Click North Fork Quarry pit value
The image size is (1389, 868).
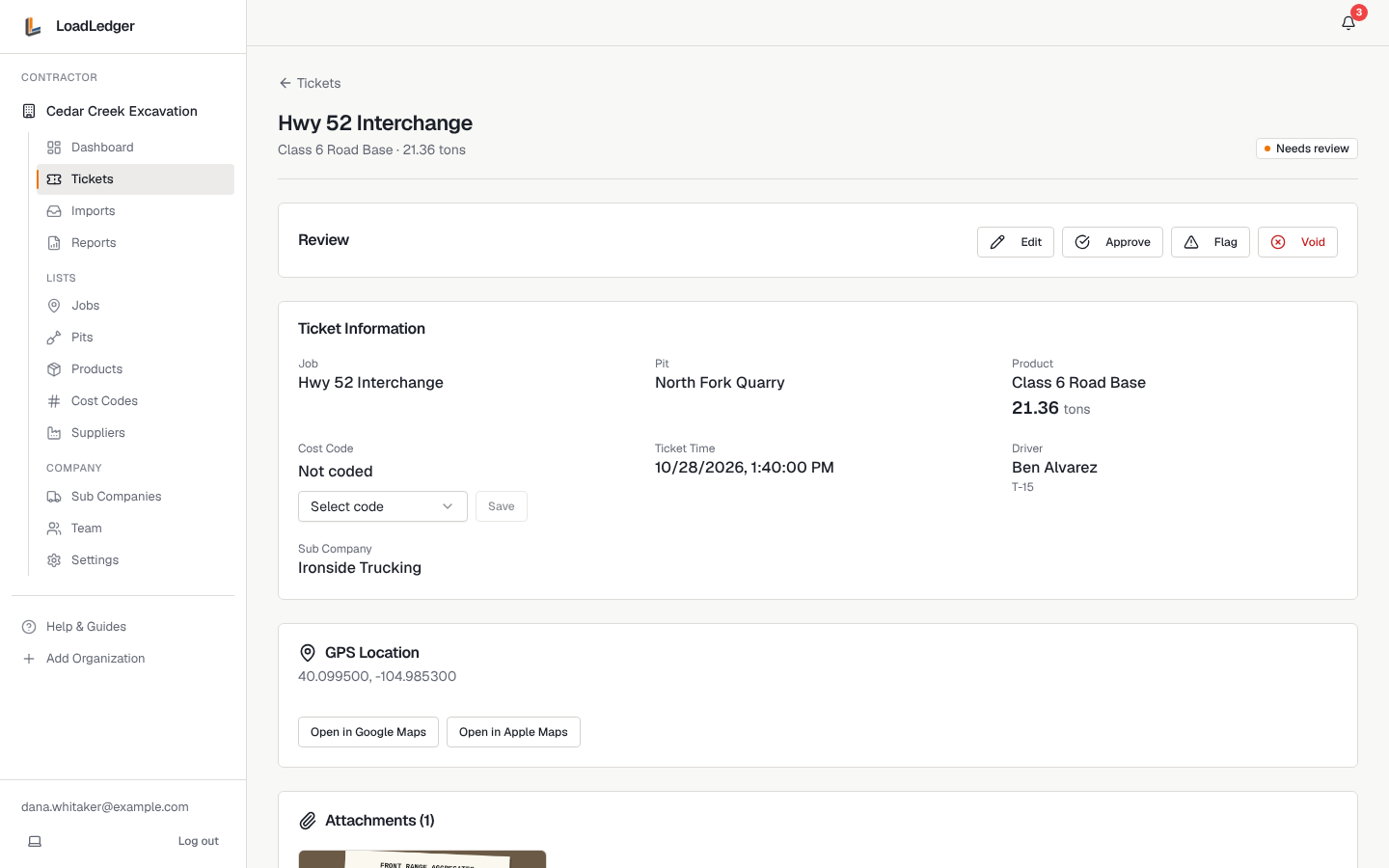point(720,383)
